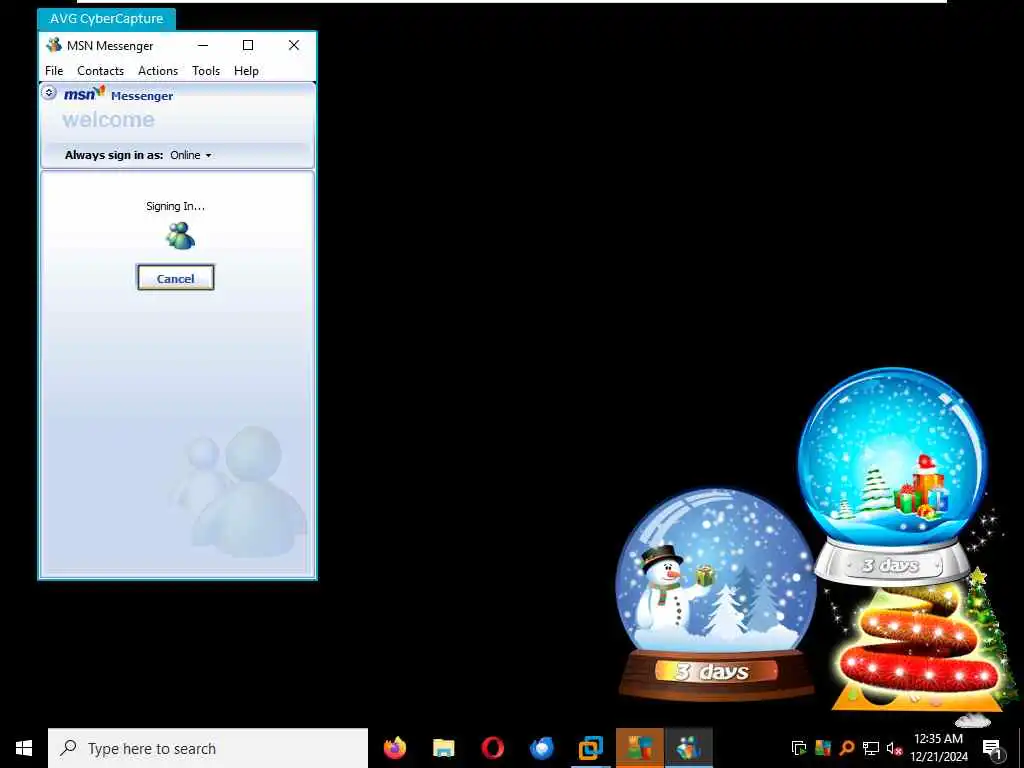1024x768 pixels.
Task: Launch Opera browser from the taskbar
Action: 492,748
